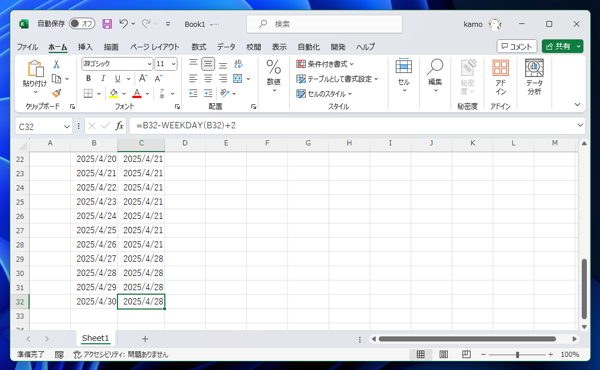Toggle middle vertical alignment
The image size is (600, 370).
pyautogui.click(x=208, y=64)
